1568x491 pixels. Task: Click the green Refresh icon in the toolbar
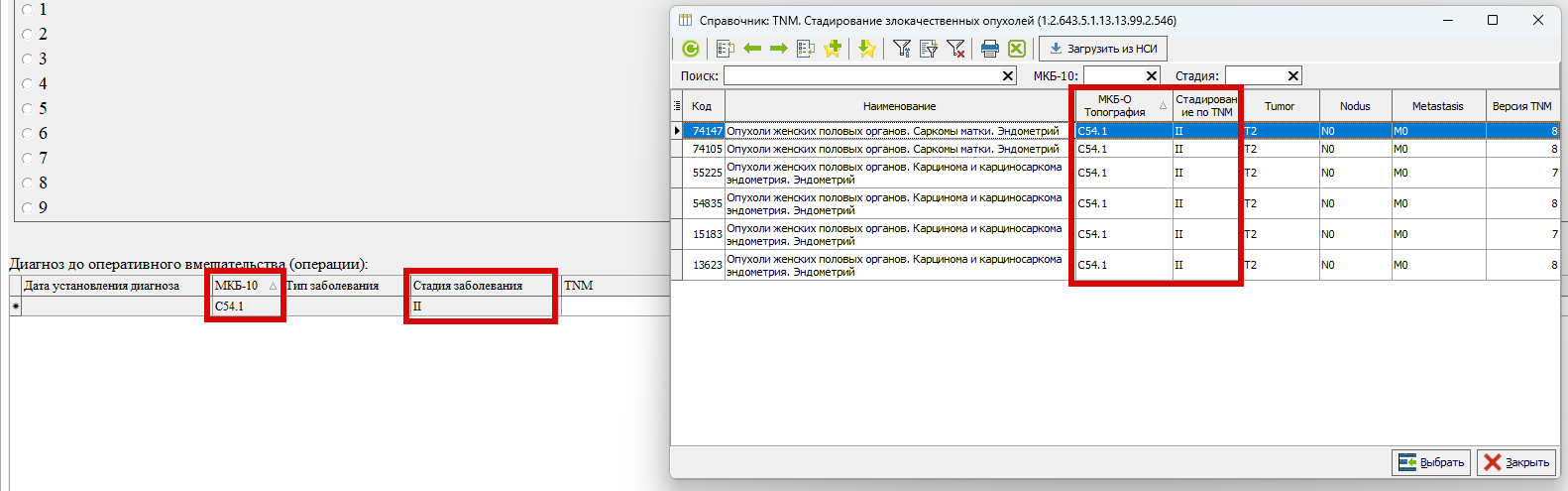pos(691,49)
